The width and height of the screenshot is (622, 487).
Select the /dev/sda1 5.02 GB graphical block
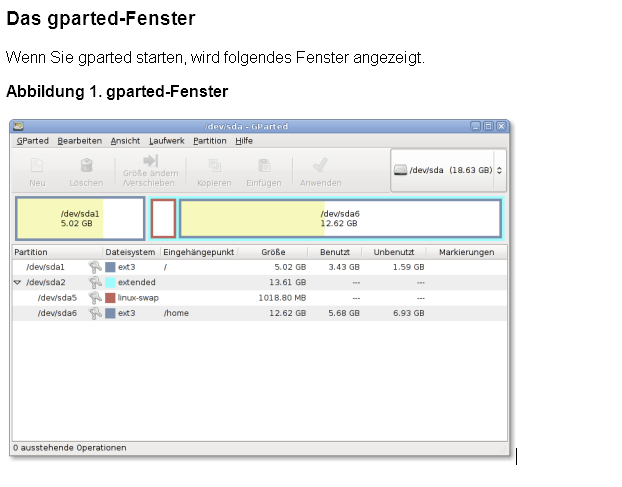pyautogui.click(x=80, y=219)
